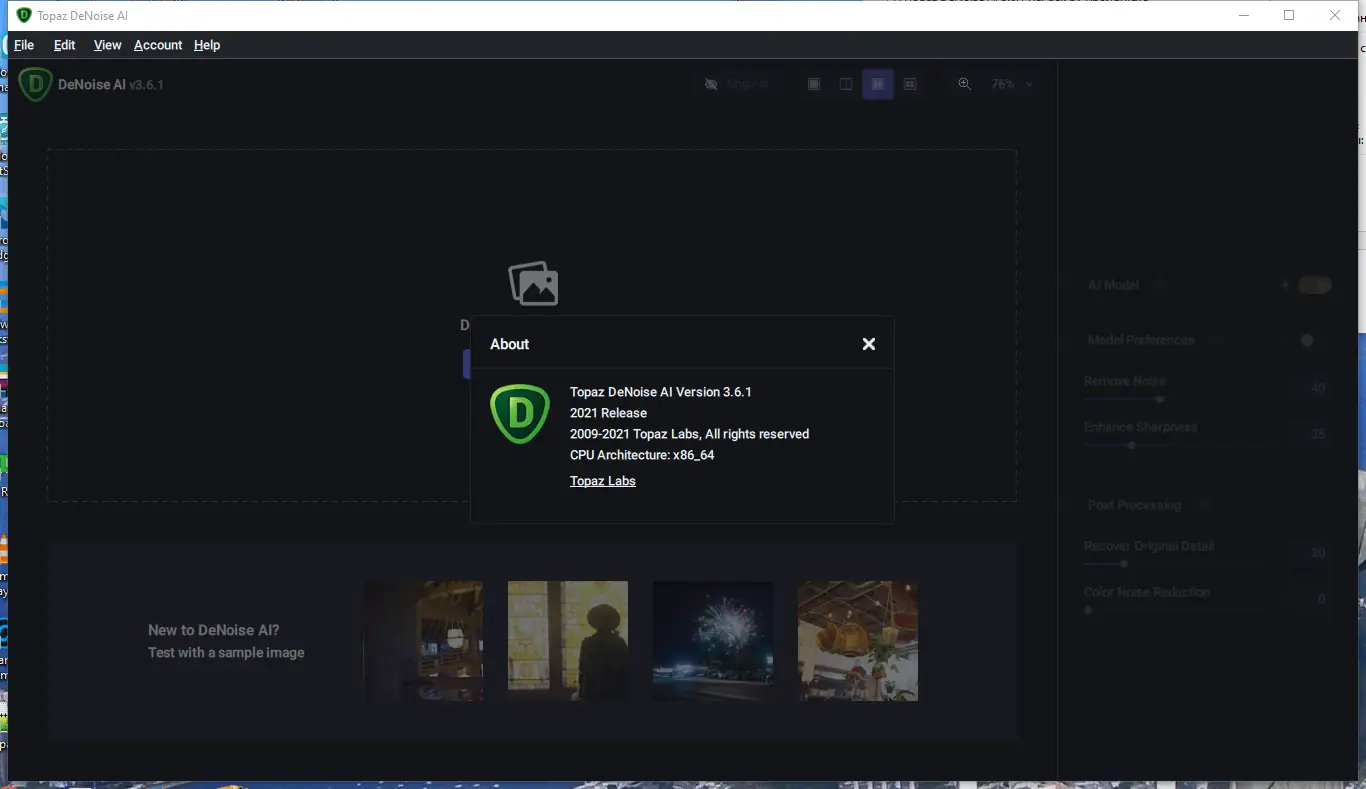Click the DeNoise AI logo in the toolbar
The height and width of the screenshot is (789, 1366).
35,84
